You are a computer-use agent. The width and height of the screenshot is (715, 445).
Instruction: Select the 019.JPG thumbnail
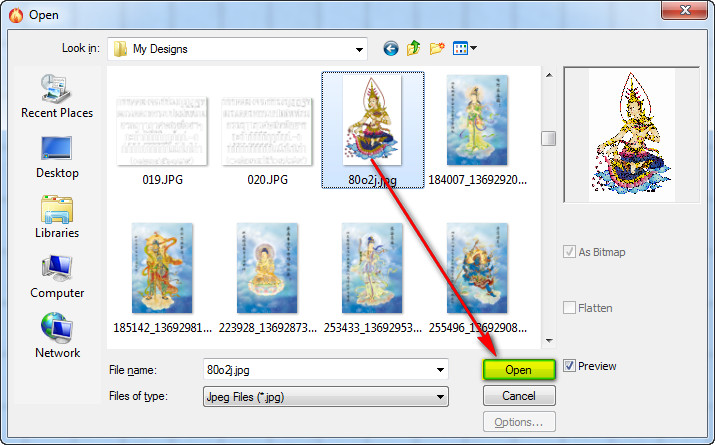click(162, 131)
